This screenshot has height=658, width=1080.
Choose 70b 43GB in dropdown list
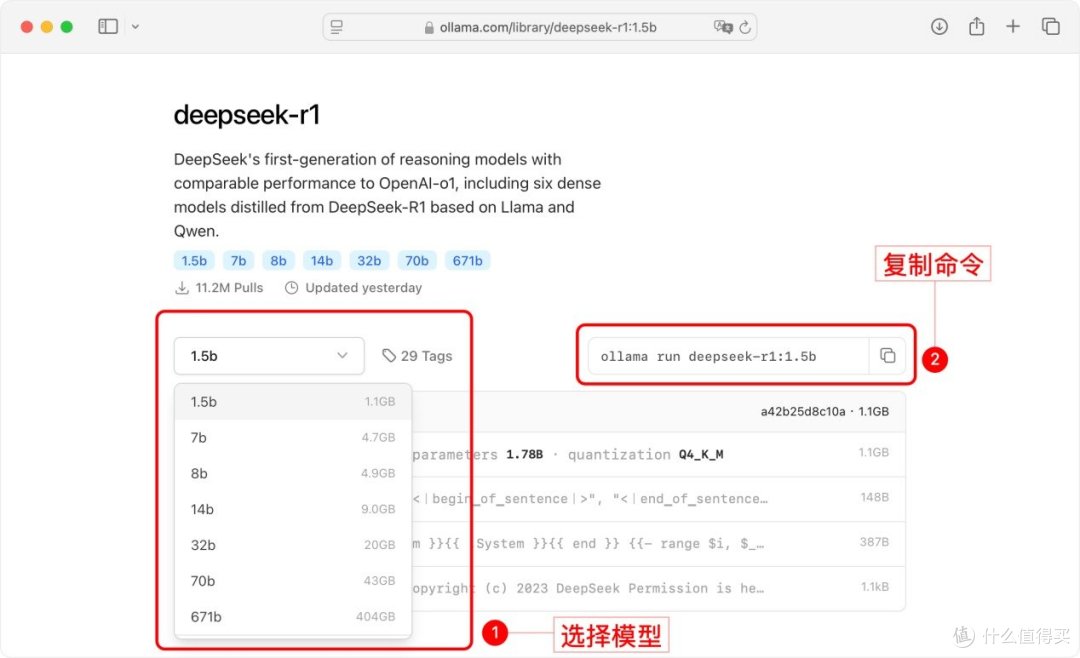(293, 581)
